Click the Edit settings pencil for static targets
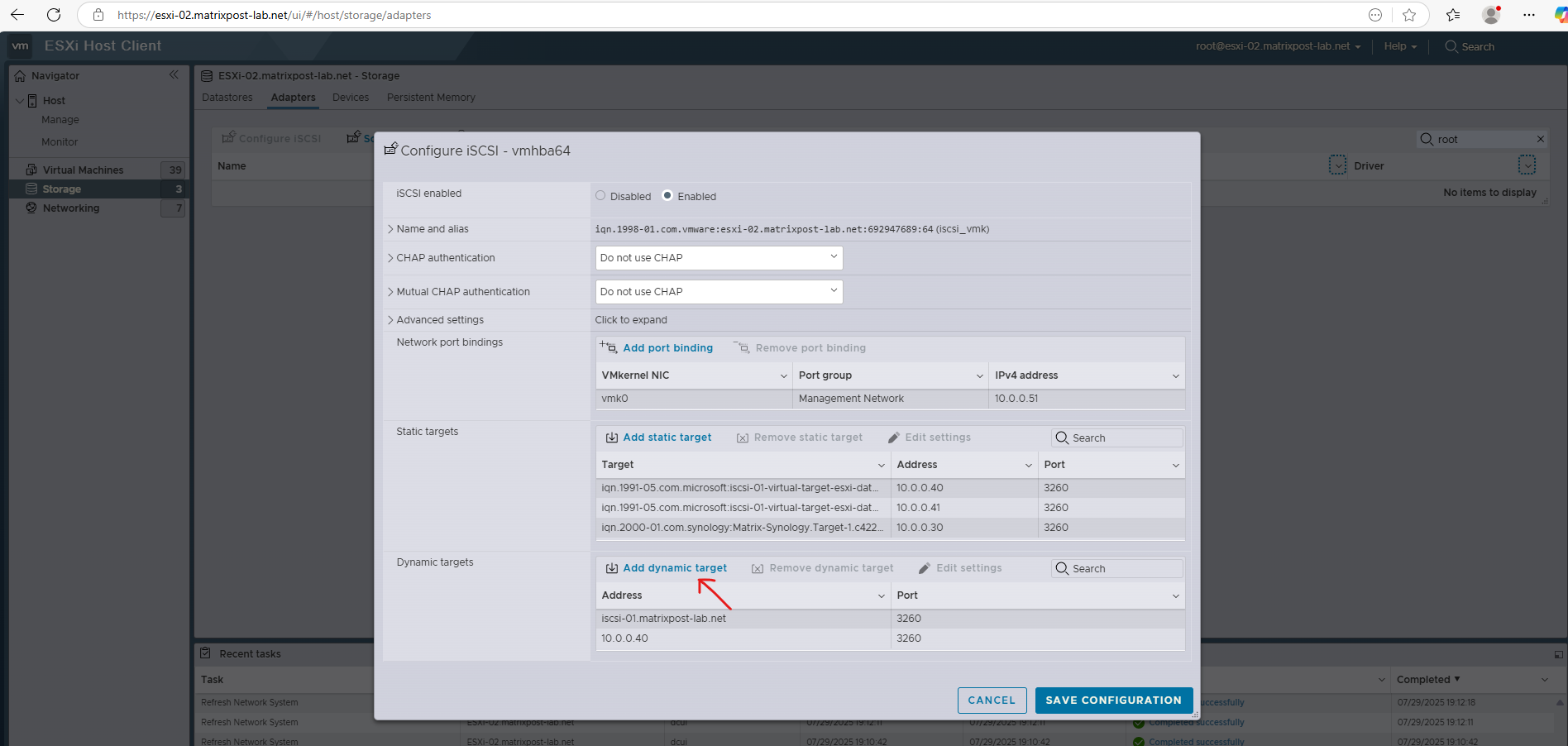The width and height of the screenshot is (1568, 746). (894, 437)
